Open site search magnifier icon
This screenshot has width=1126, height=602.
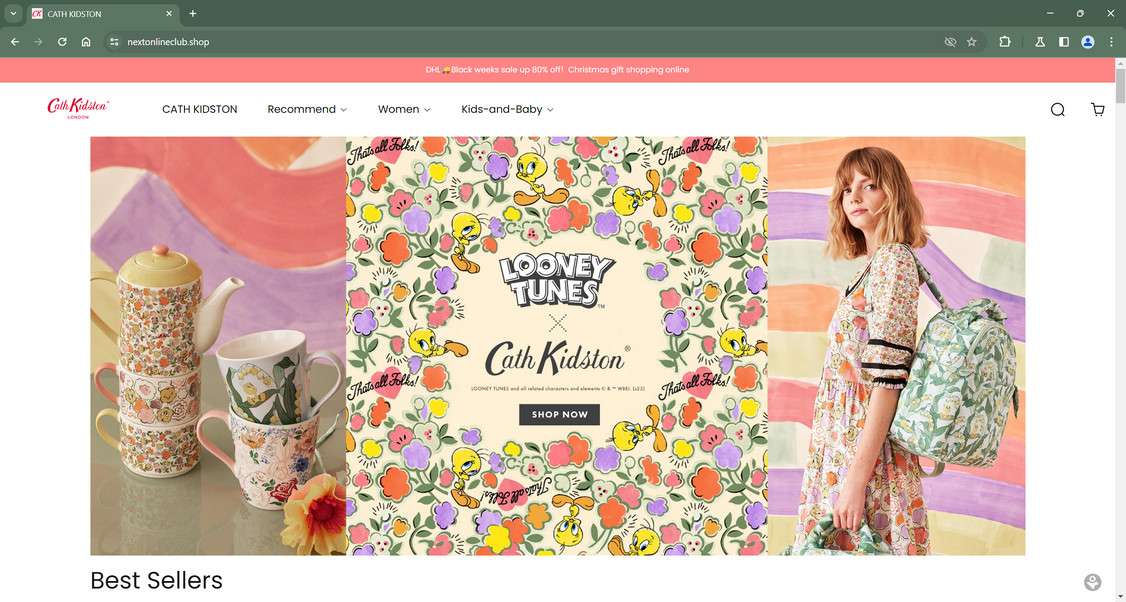pyautogui.click(x=1057, y=109)
